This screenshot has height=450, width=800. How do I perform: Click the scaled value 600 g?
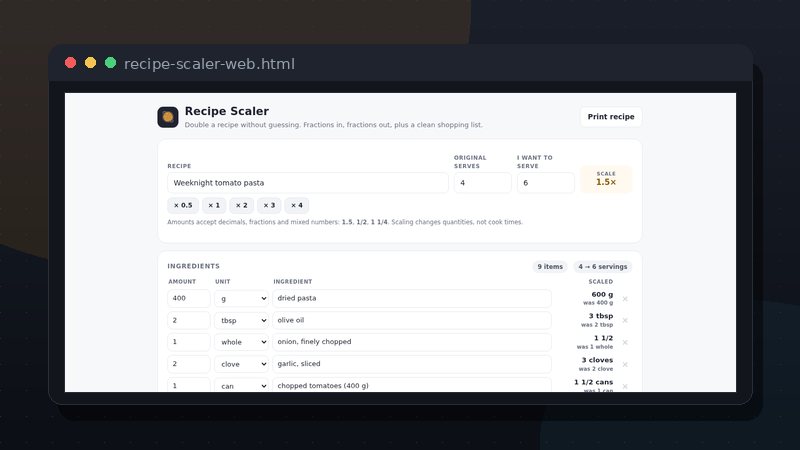point(602,294)
